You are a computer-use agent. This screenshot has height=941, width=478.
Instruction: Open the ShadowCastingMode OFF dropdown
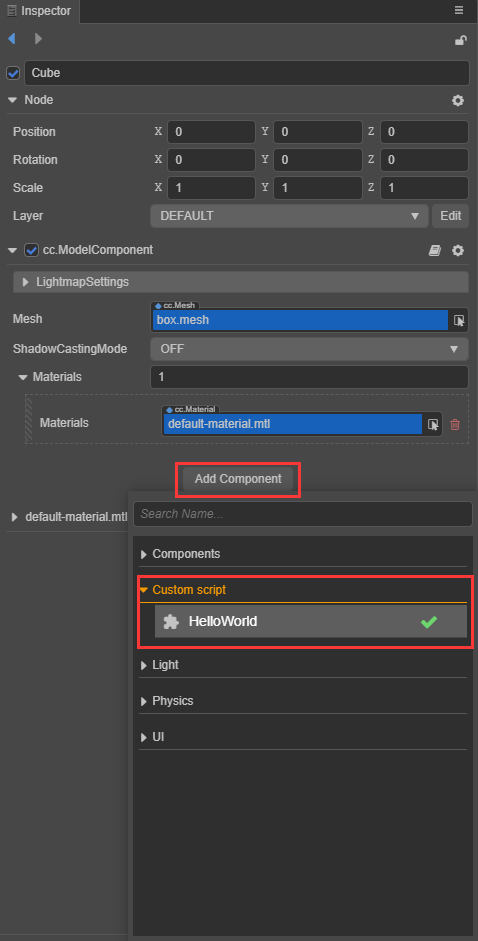pyautogui.click(x=309, y=349)
